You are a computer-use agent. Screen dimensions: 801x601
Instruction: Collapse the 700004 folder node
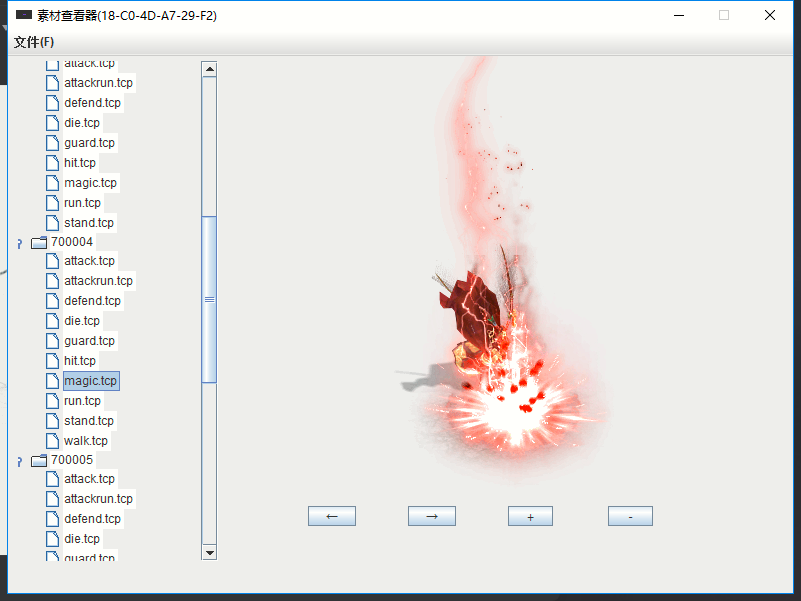point(19,243)
